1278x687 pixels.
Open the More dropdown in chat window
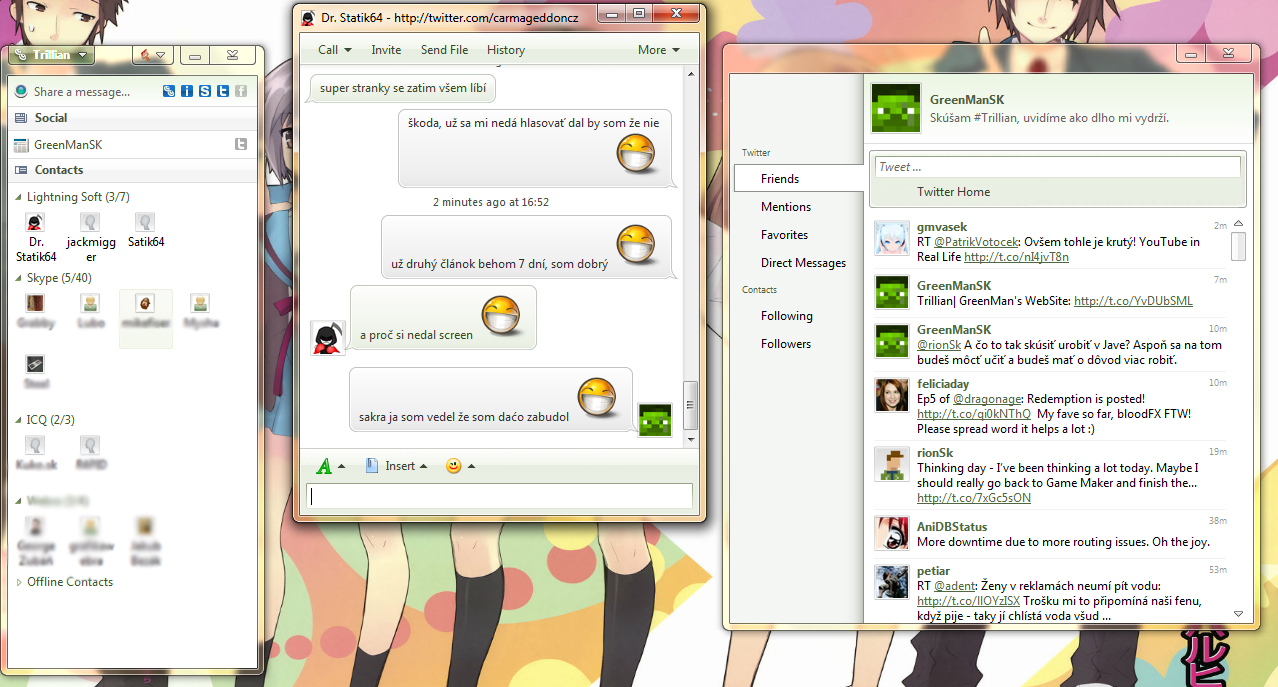pos(659,50)
